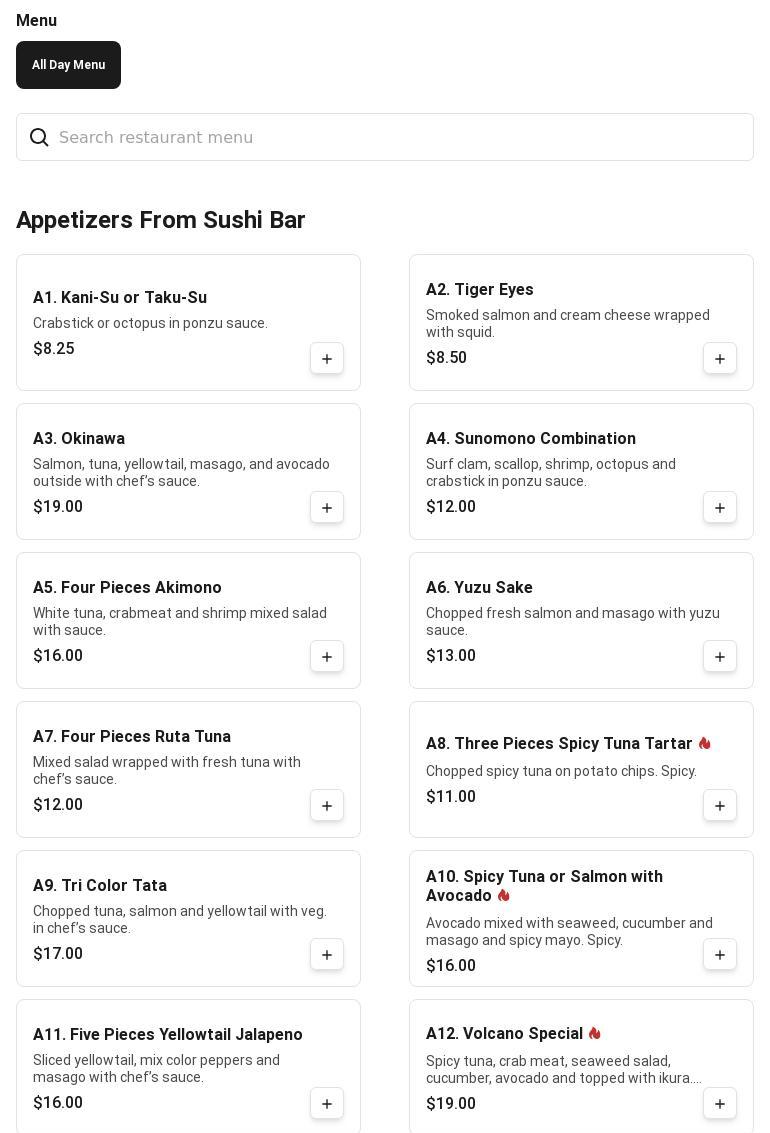The image size is (770, 1133).
Task: Add A1. Kani-Su or Taku-Su with plus icon
Action: pyautogui.click(x=326, y=358)
